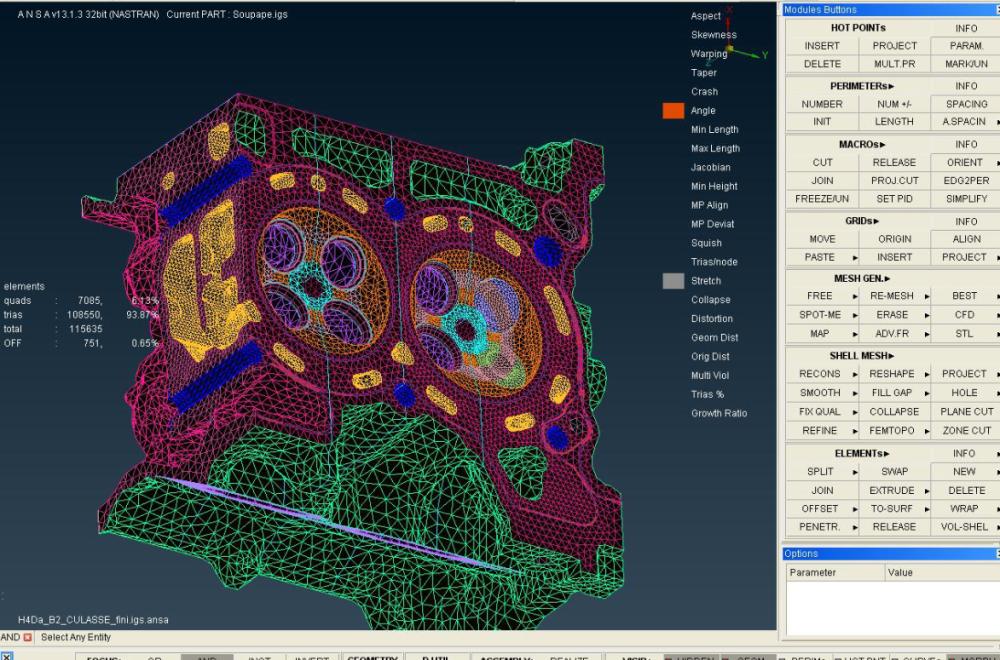Image resolution: width=1000 pixels, height=660 pixels.
Task: Expand the FREE mesh submenu arrow
Action: click(x=854, y=297)
